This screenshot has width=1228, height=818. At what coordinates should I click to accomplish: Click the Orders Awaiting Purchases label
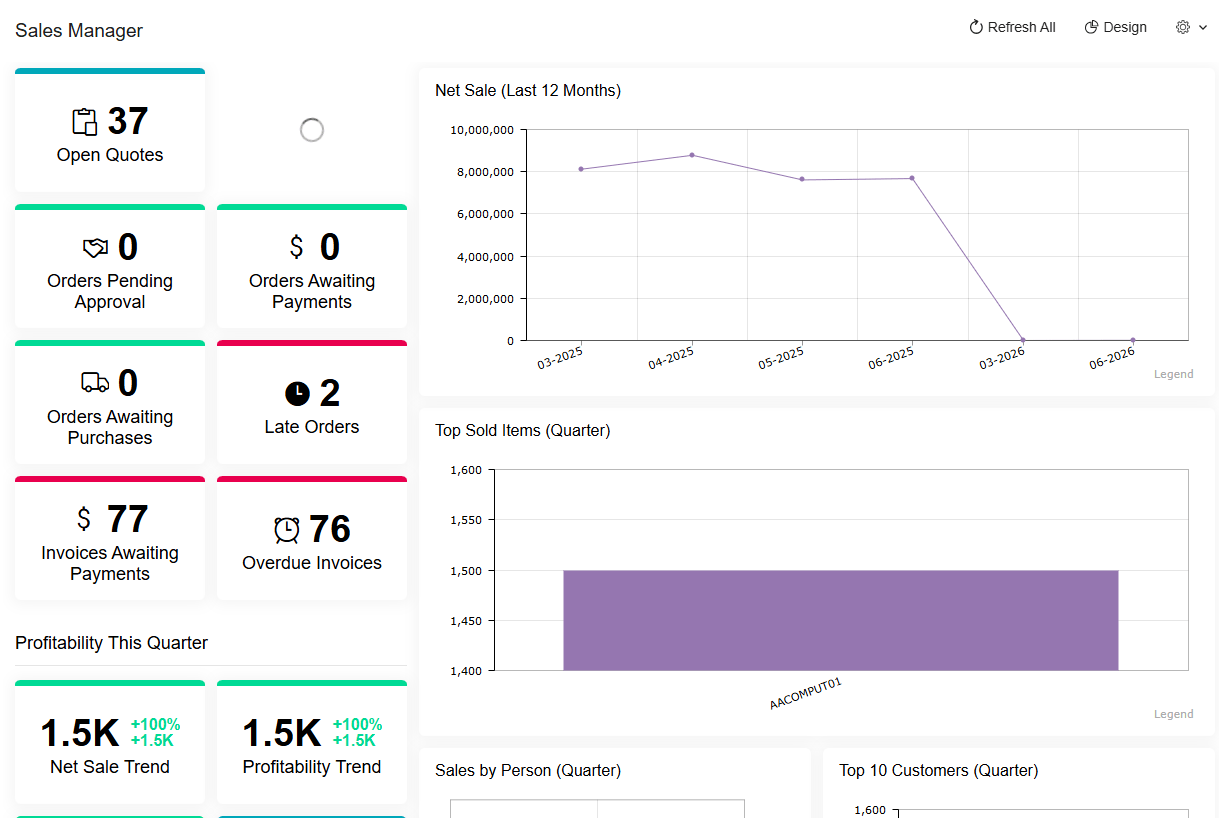tap(110, 427)
